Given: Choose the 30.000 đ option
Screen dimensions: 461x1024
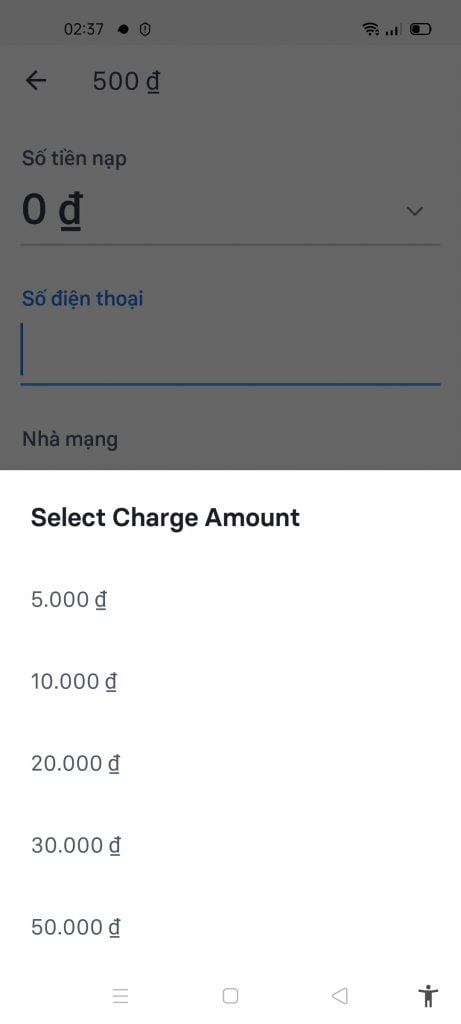Looking at the screenshot, I should 230,846.
